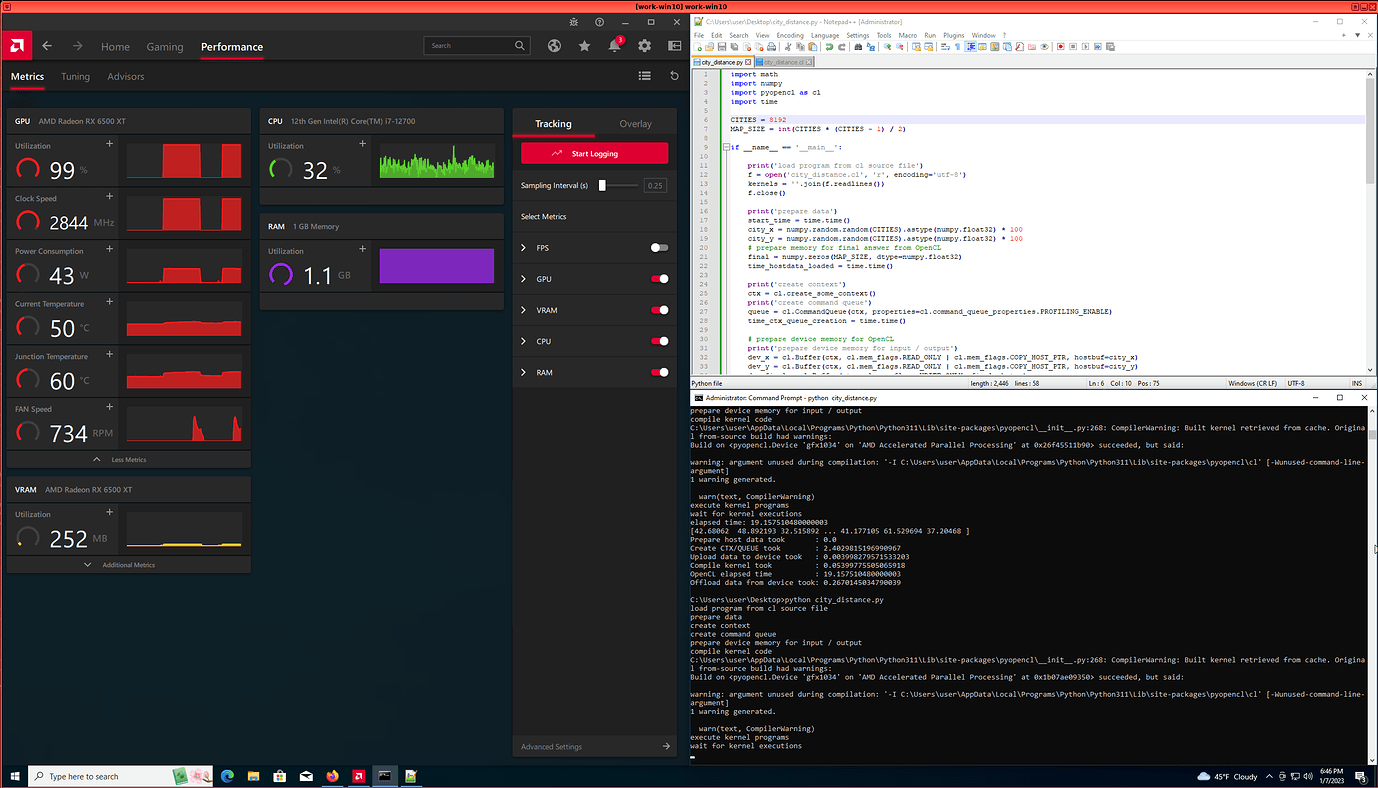
Task: Click the AMD logo in AMD Software
Action: pos(16,46)
